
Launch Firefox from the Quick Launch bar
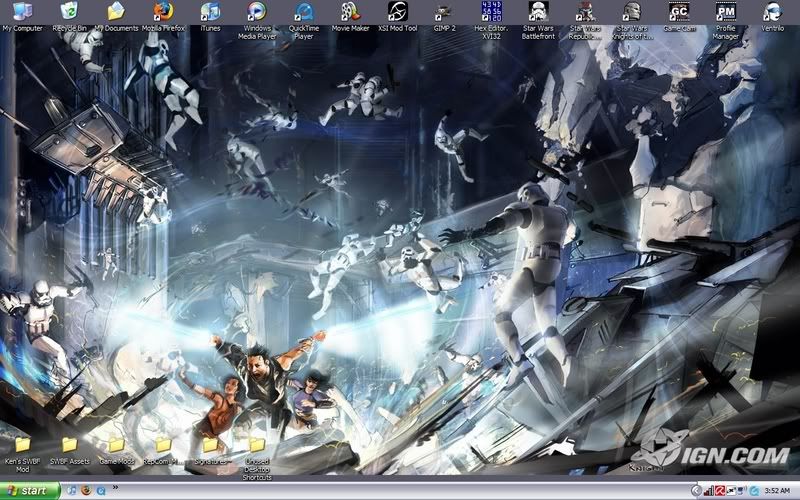(86, 491)
